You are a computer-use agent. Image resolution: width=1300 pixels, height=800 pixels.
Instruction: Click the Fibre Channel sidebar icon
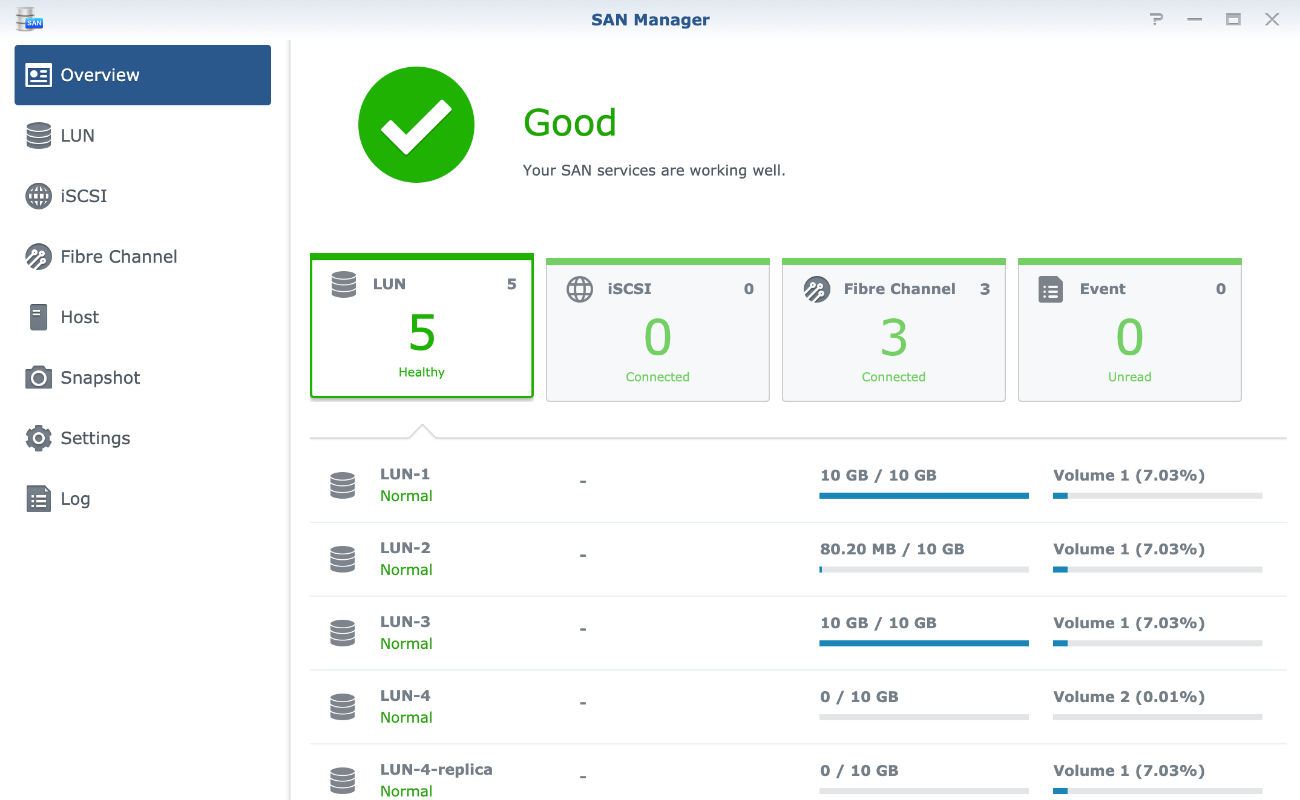(x=37, y=256)
